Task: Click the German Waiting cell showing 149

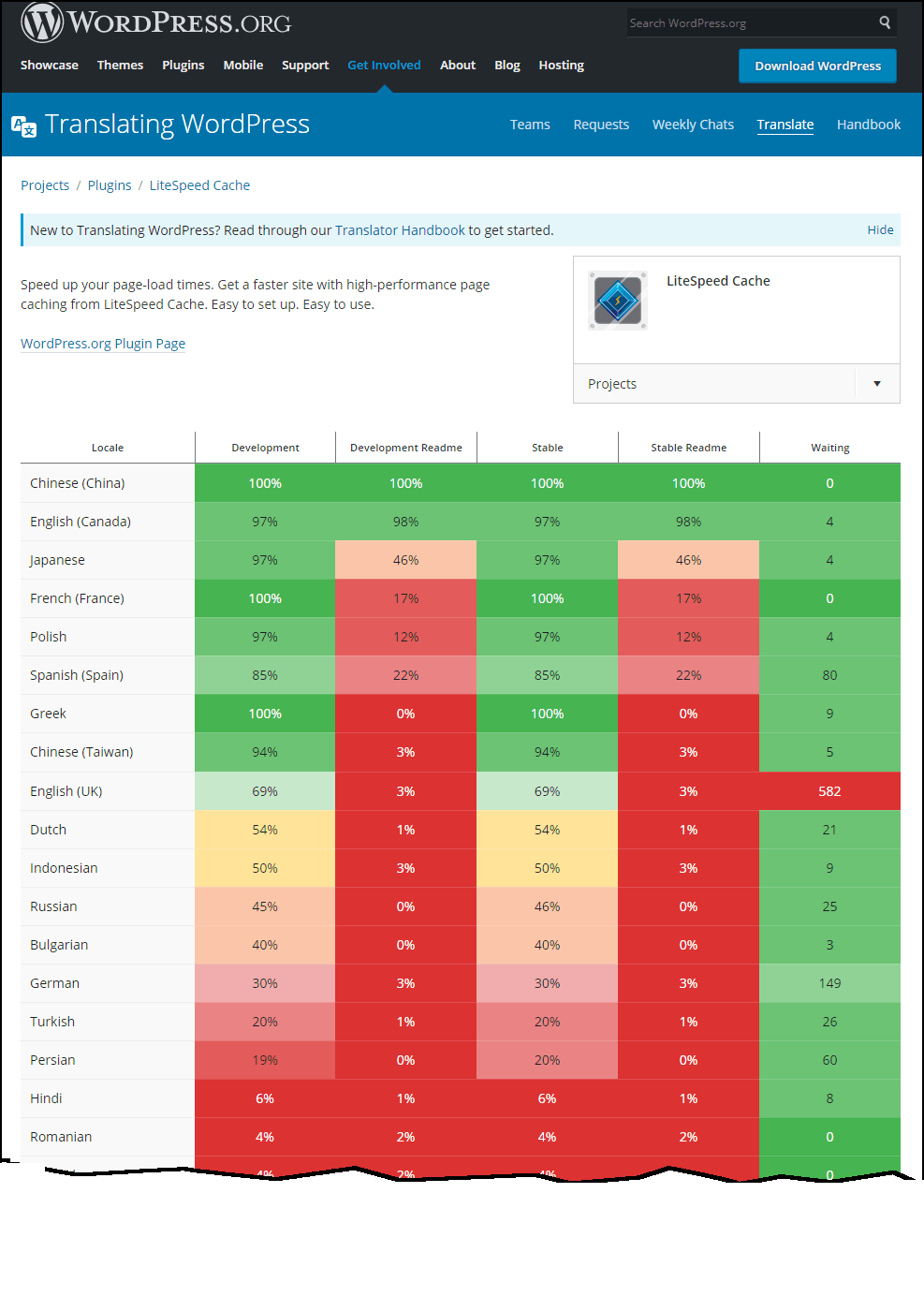Action: (829, 982)
